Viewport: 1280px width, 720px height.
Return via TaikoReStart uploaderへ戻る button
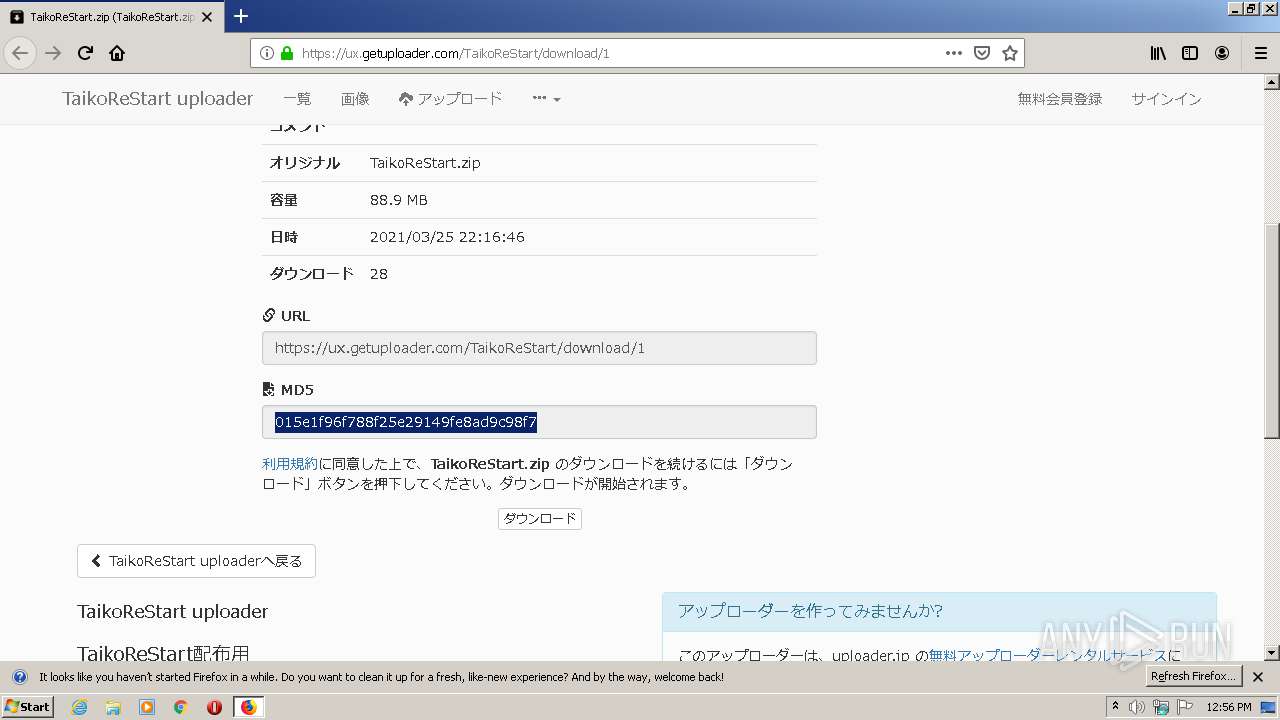pyautogui.click(x=196, y=561)
